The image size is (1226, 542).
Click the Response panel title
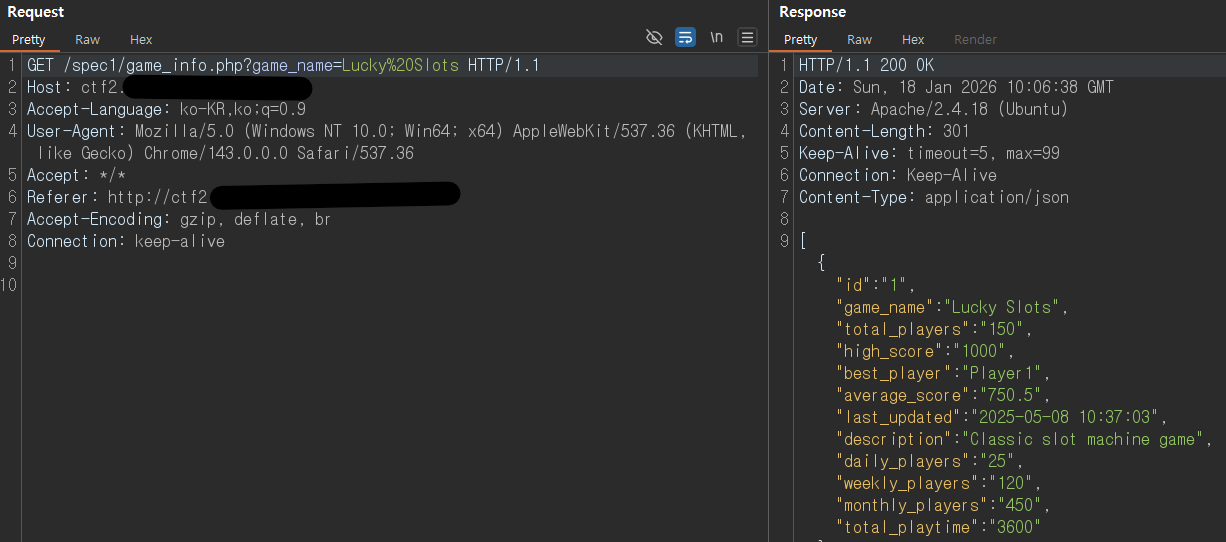(x=812, y=12)
